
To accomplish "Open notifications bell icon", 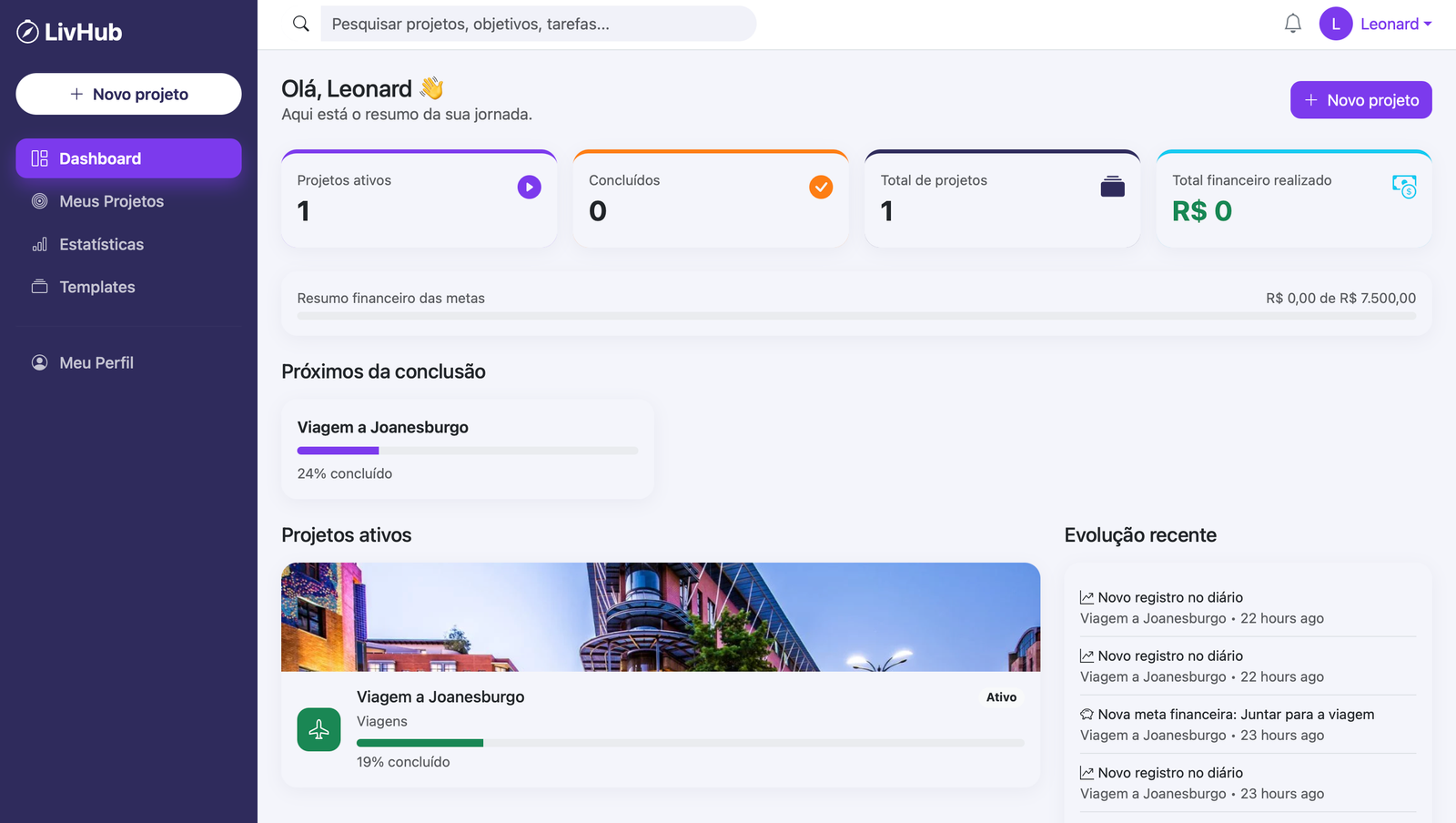I will [x=1293, y=24].
